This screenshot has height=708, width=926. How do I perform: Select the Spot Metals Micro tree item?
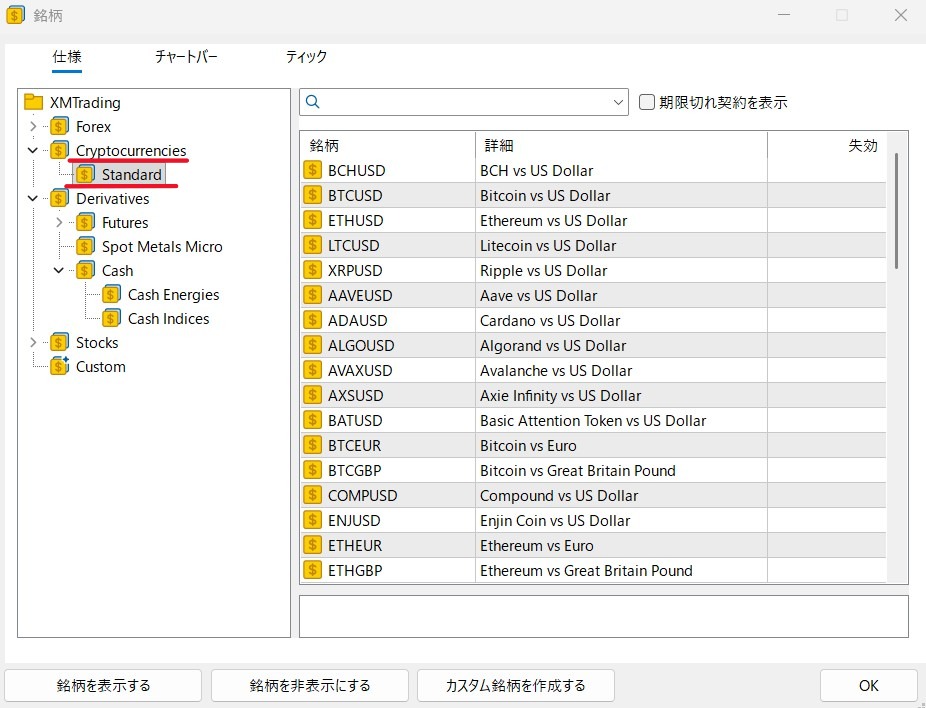tap(162, 247)
